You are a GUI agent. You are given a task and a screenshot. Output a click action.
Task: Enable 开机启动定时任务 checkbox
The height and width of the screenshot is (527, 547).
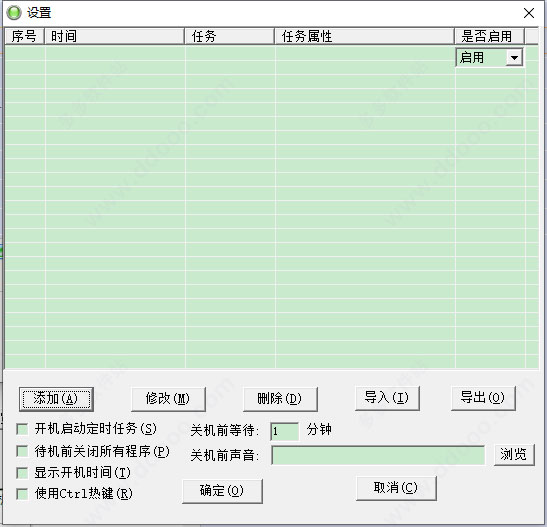point(22,429)
